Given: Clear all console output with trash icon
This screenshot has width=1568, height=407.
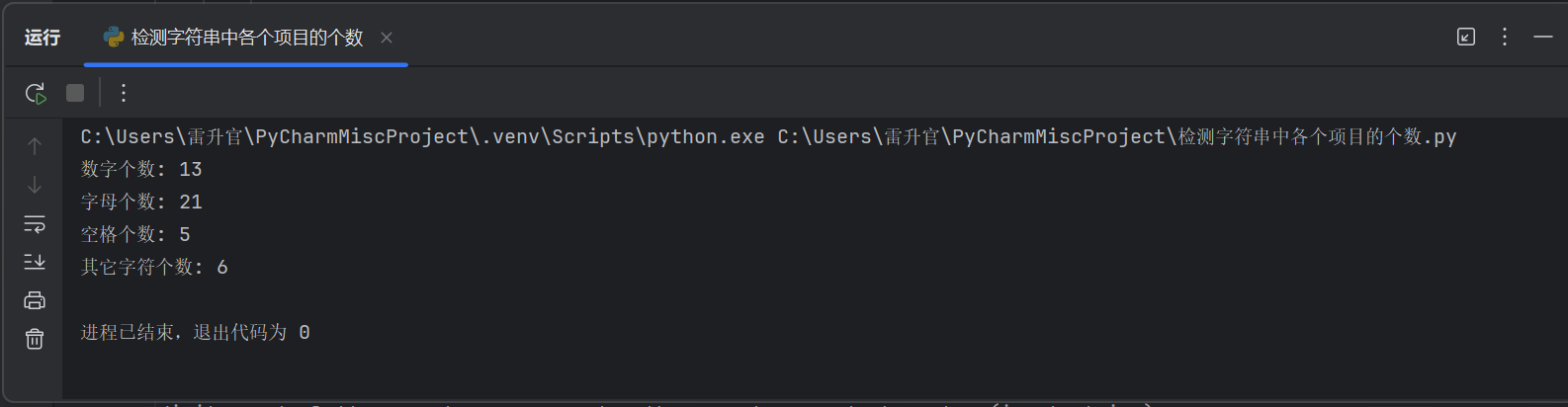Looking at the screenshot, I should [35, 339].
